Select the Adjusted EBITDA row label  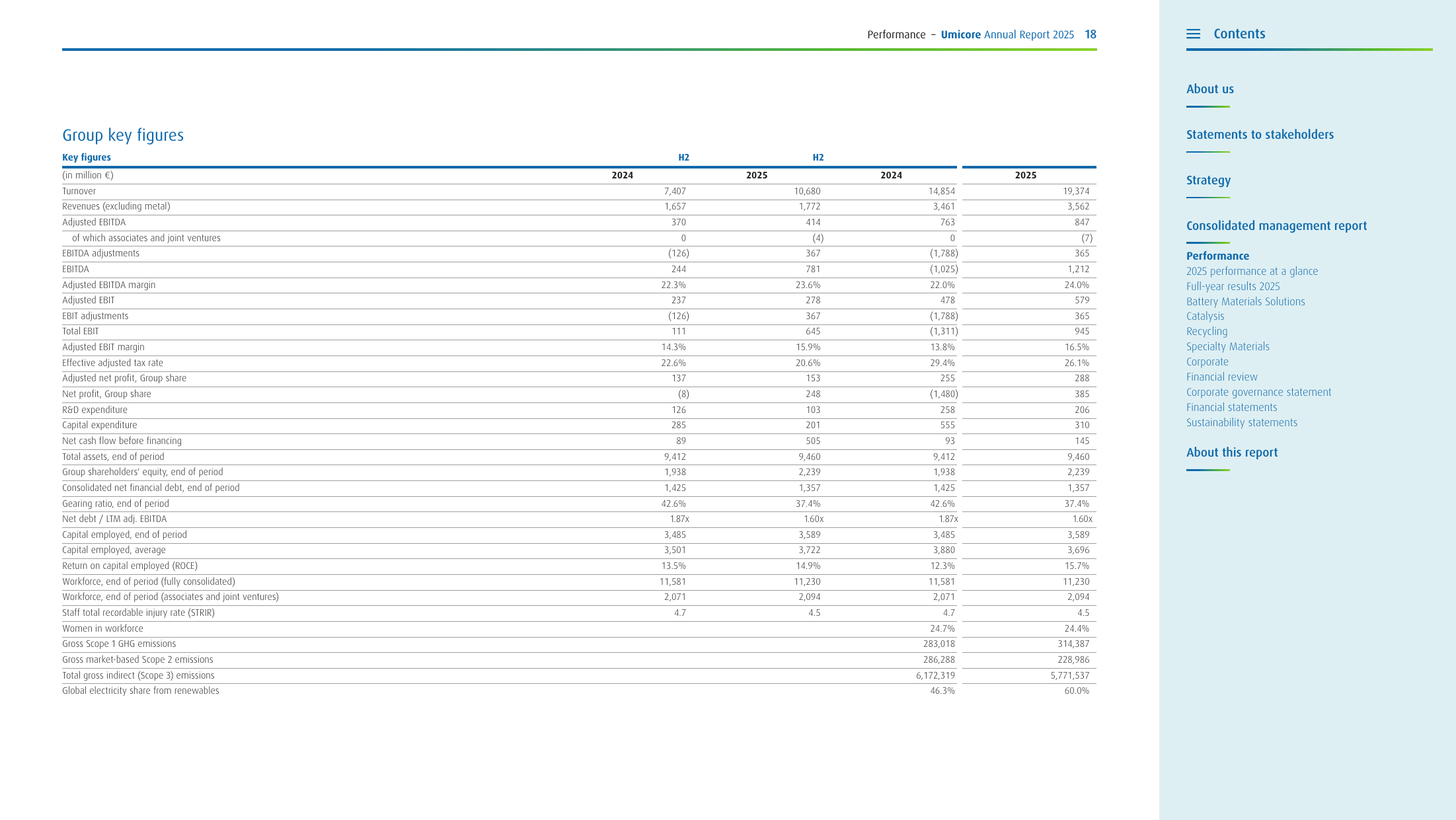click(94, 223)
